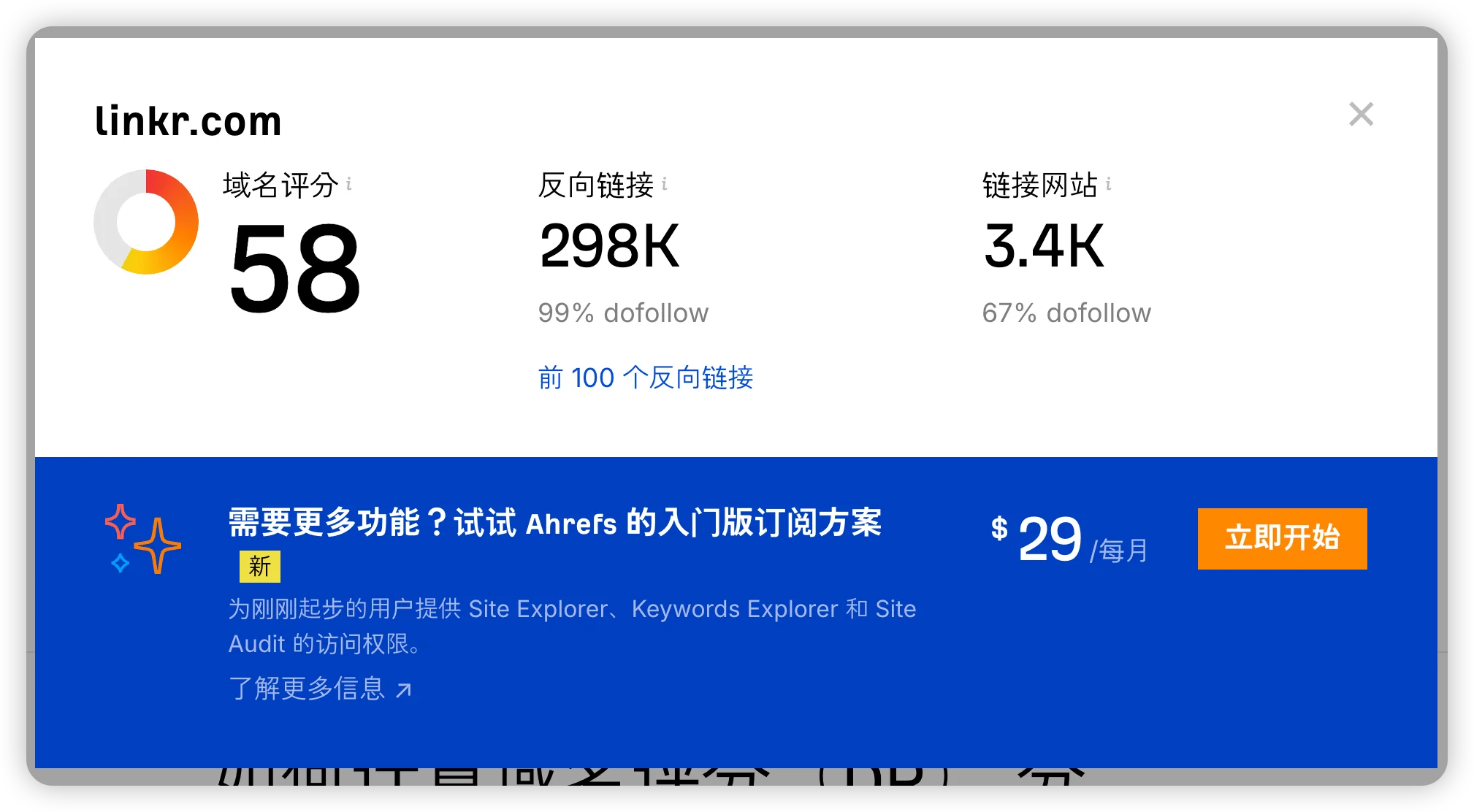The height and width of the screenshot is (812, 1474).
Task: Click info icon next to 反向链接
Action: [665, 184]
